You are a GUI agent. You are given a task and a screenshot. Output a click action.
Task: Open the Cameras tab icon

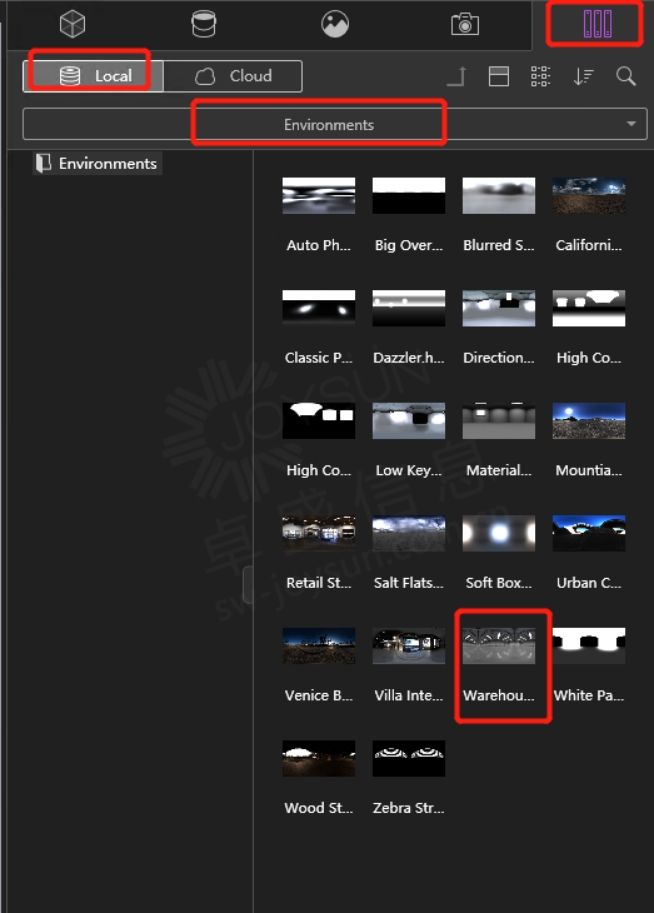tap(465, 24)
